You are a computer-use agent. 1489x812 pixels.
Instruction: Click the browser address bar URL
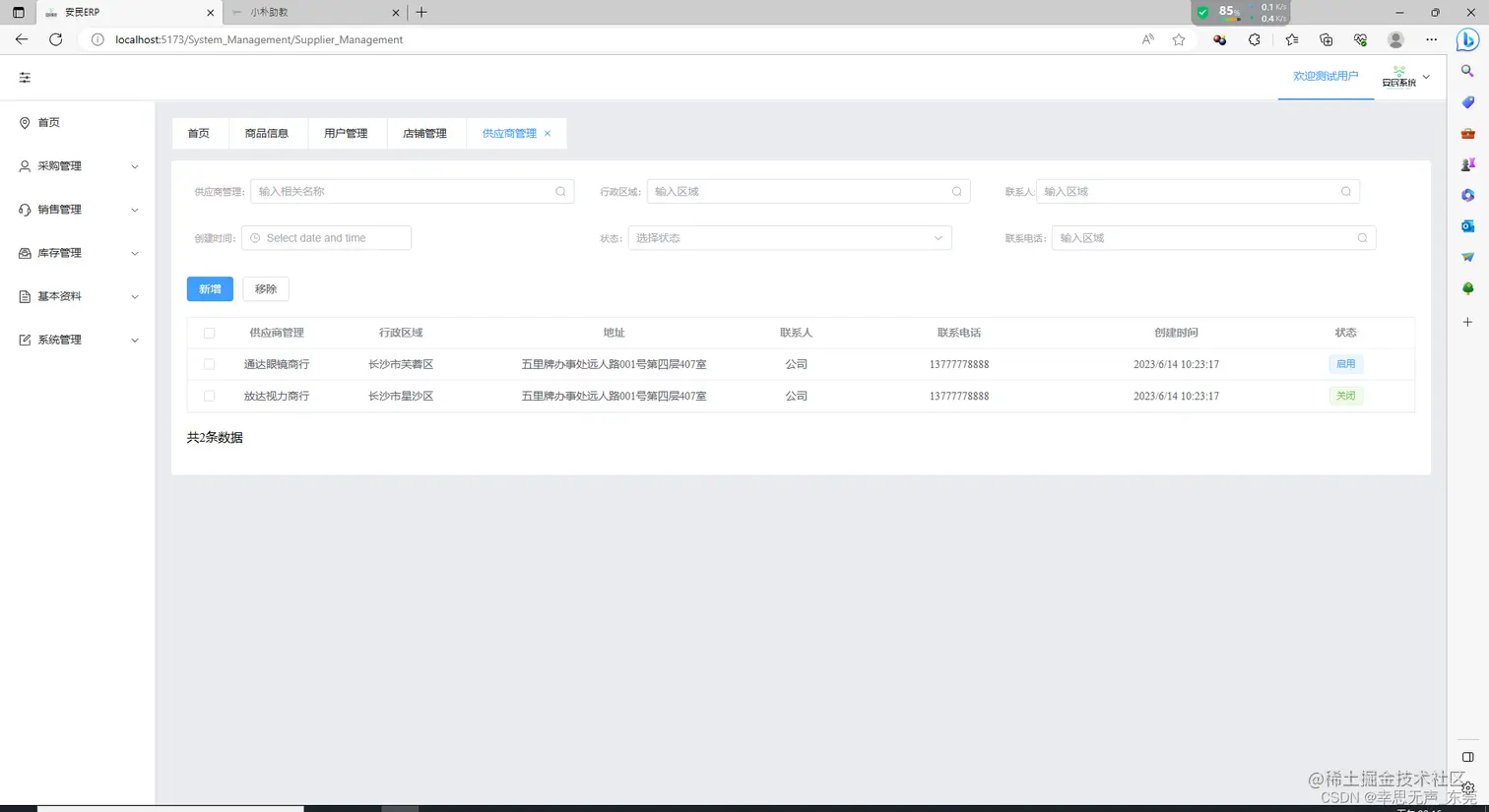coord(259,39)
